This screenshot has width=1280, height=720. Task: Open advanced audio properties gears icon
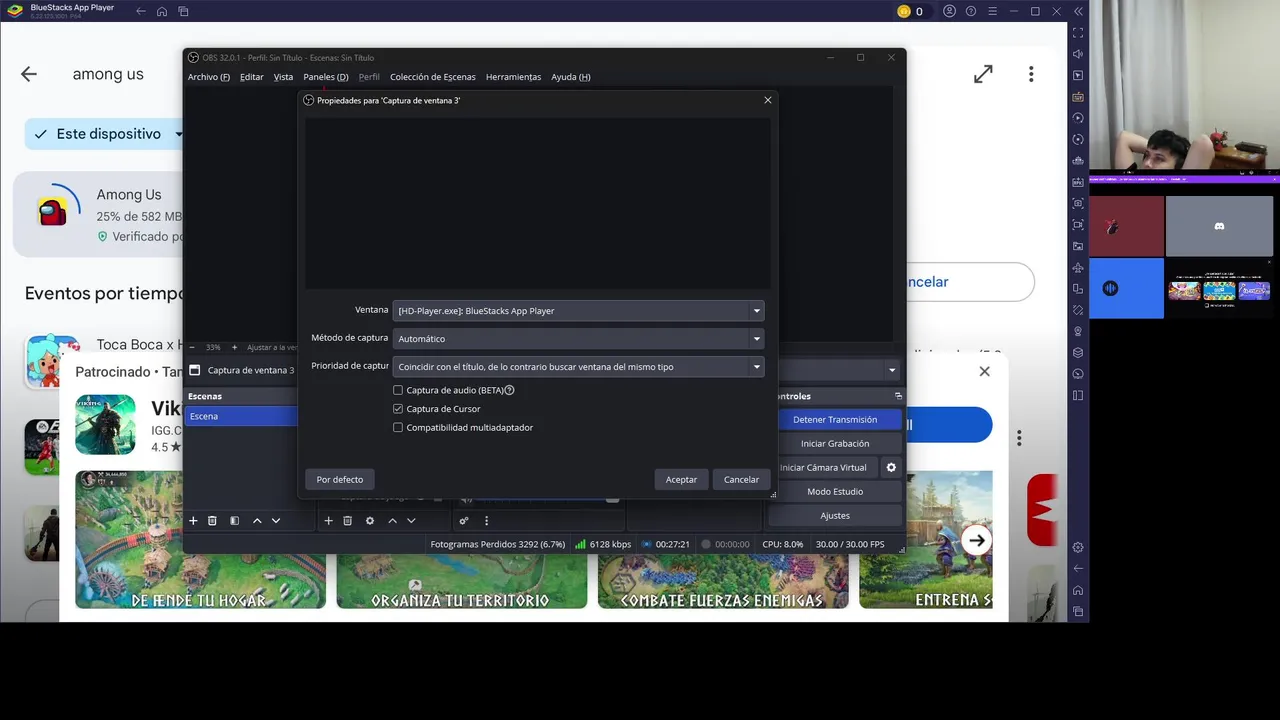click(x=464, y=520)
